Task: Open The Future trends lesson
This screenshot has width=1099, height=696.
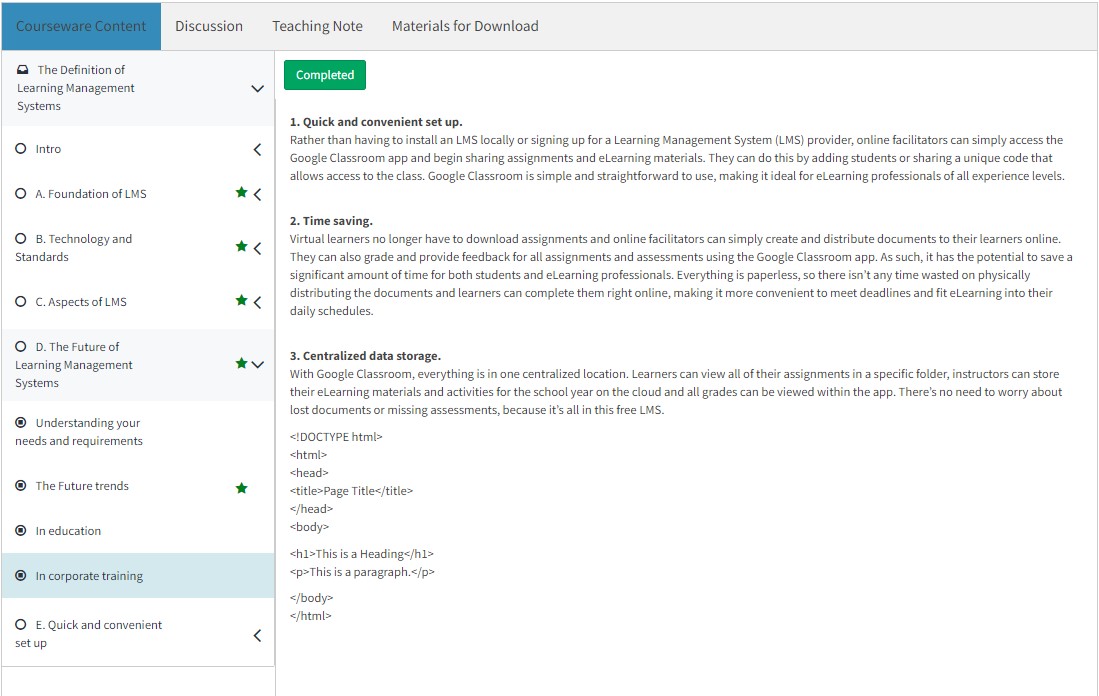Action: pos(82,486)
